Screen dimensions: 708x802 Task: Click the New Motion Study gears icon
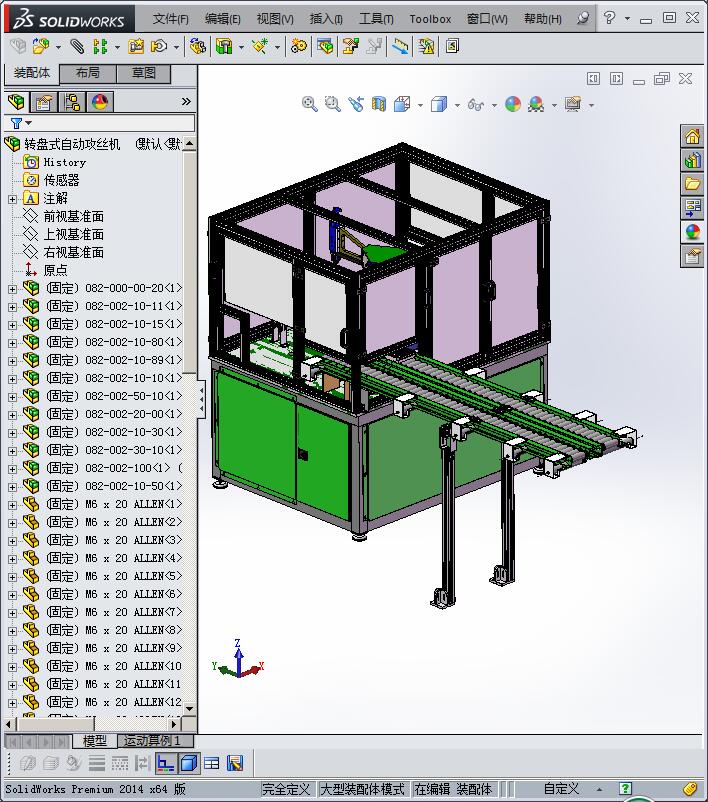pyautogui.click(x=299, y=47)
